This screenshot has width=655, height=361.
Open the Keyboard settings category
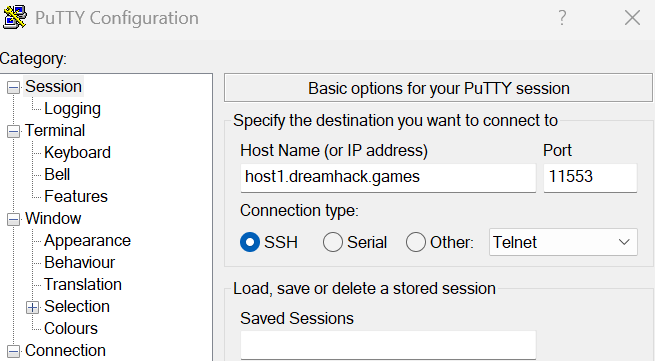point(77,153)
